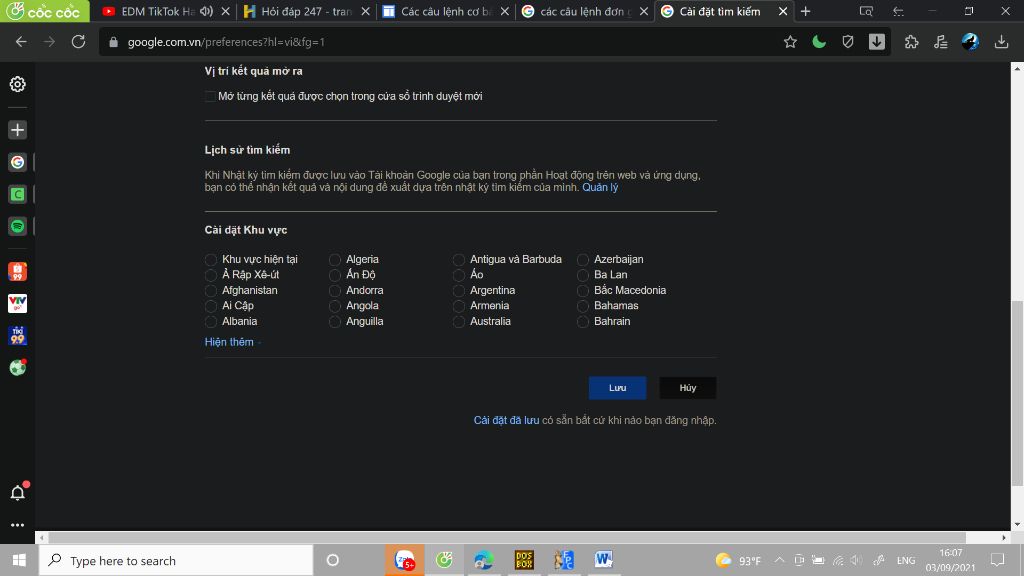The image size is (1024, 576).
Task: Select Argentina as the region
Action: coord(458,291)
